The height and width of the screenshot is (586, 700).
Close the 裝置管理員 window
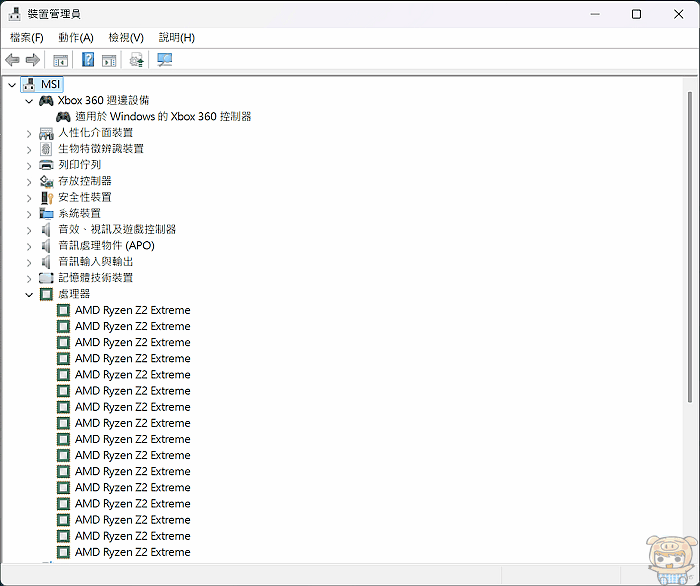click(x=679, y=14)
